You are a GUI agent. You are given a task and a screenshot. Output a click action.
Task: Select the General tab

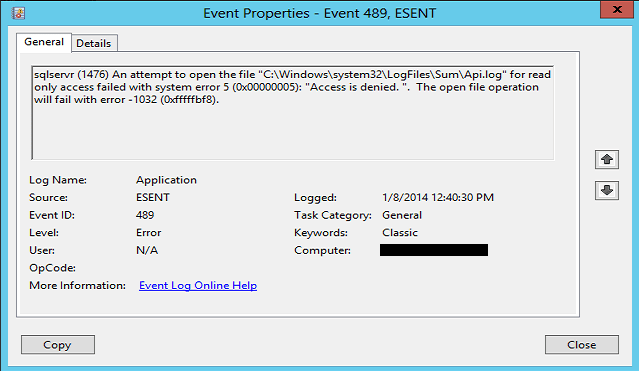[44, 42]
